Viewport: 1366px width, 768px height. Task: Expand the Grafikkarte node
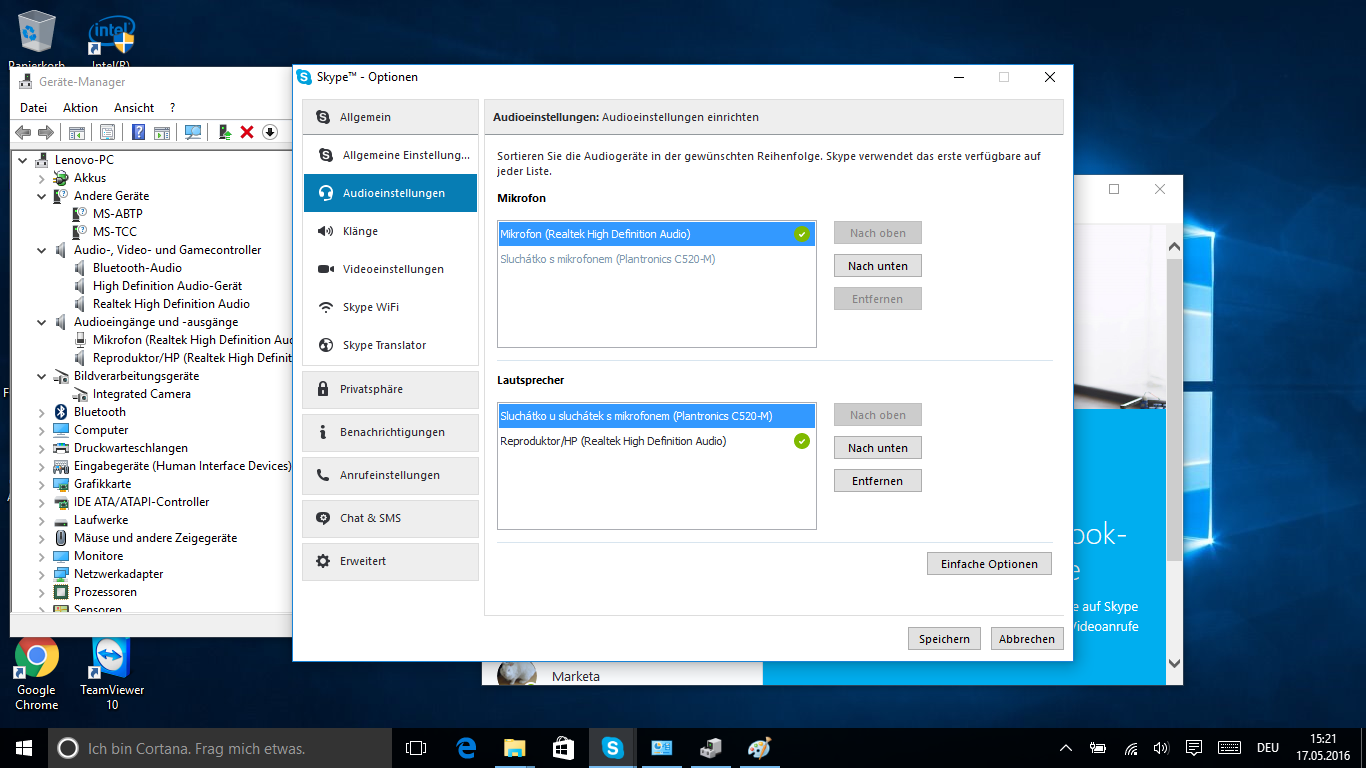point(41,484)
